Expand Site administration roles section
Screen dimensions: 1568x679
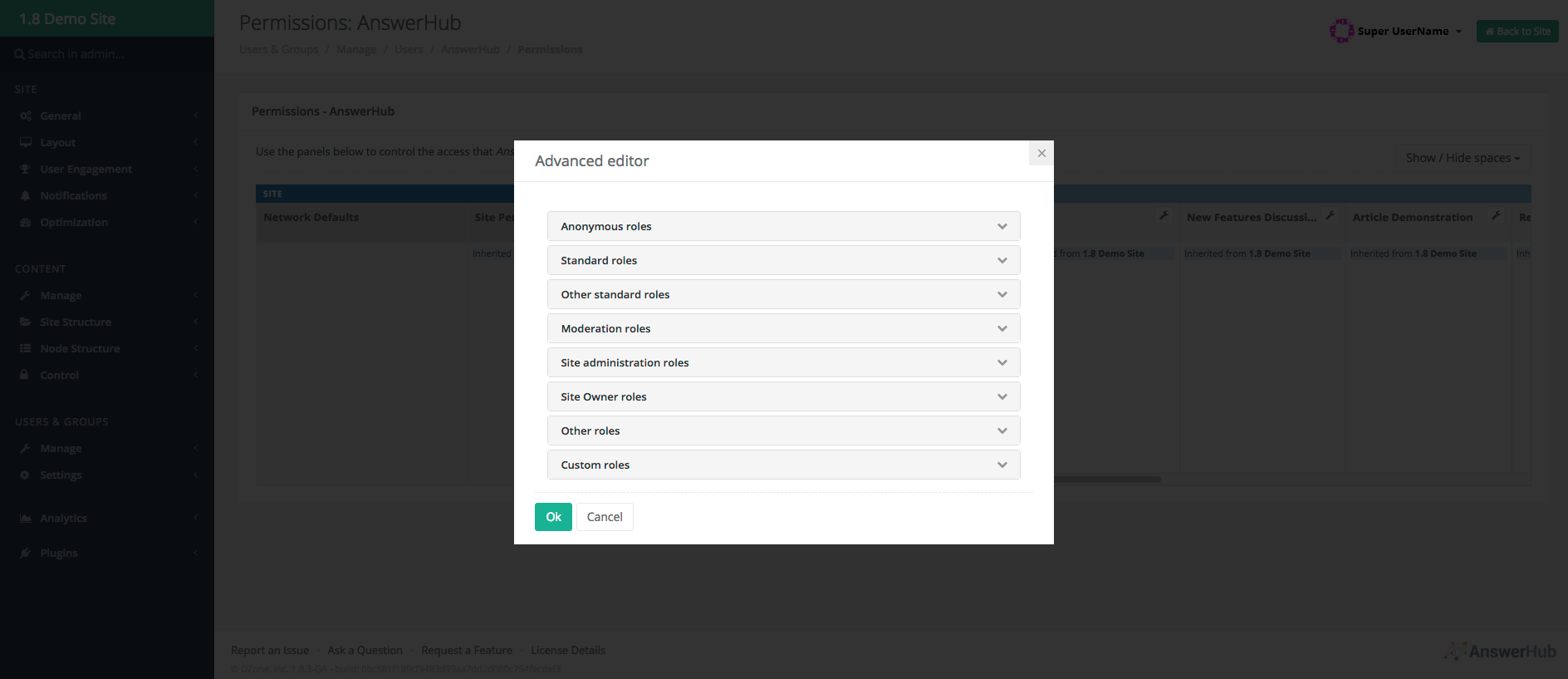pyautogui.click(x=783, y=362)
